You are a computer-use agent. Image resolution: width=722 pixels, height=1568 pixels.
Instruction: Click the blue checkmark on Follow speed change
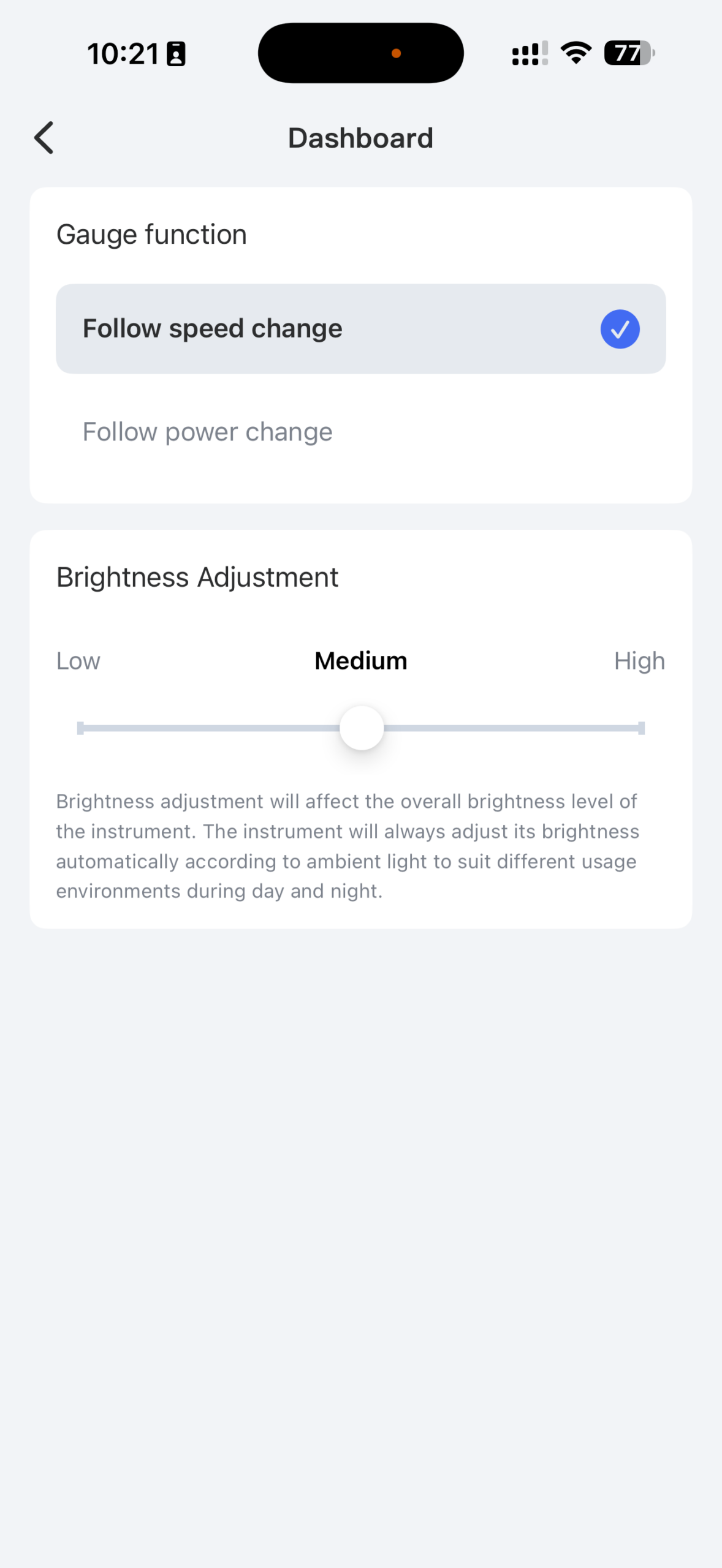(x=620, y=329)
